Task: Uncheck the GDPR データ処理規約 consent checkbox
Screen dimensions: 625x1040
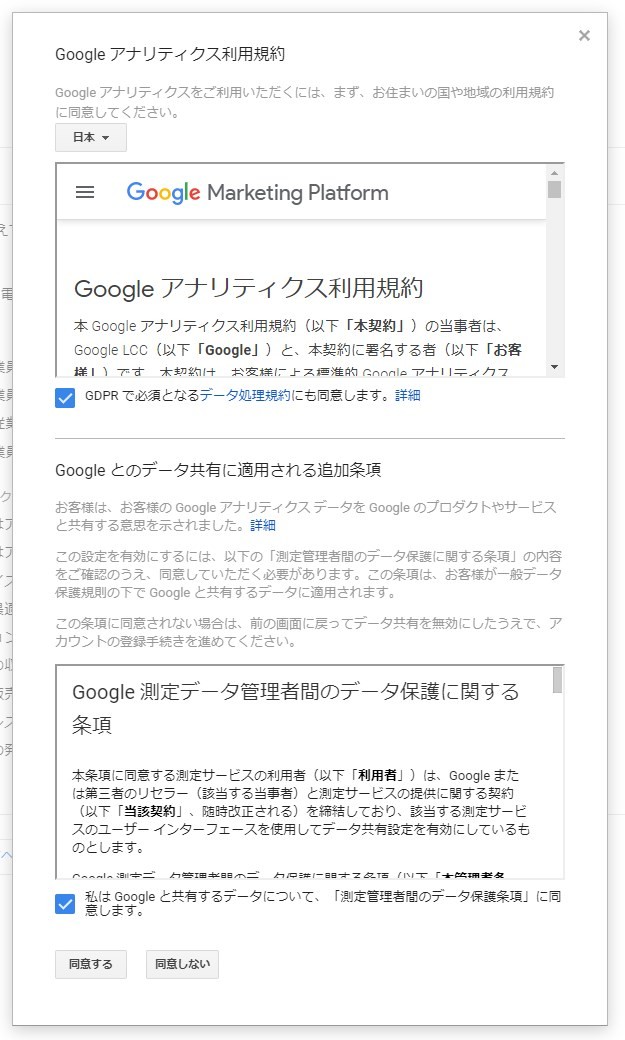Action: pos(63,395)
